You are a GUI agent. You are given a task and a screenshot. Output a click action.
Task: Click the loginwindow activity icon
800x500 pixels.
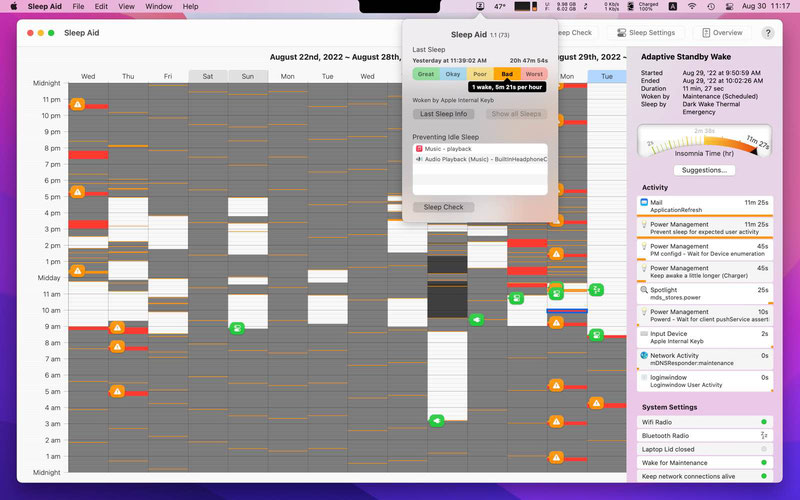click(x=644, y=377)
